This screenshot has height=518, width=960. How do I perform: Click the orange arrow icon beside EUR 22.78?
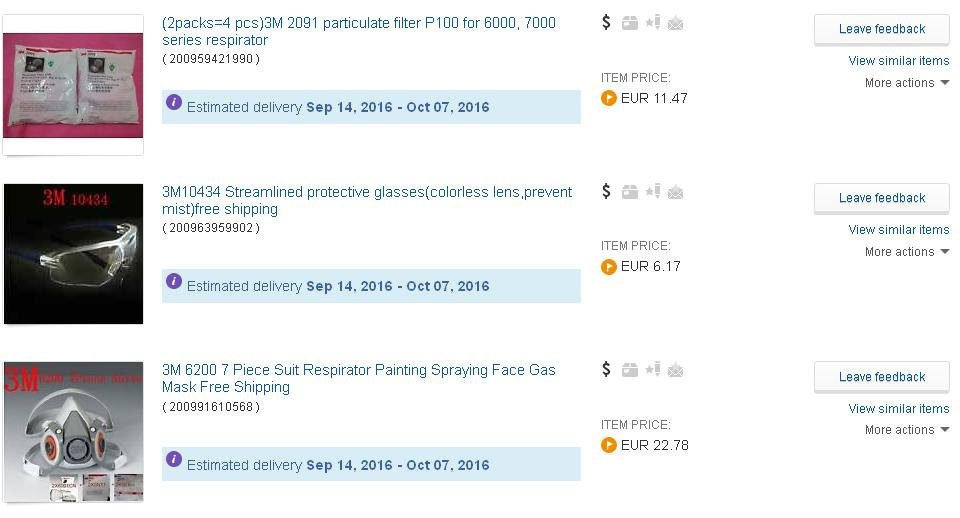point(609,445)
